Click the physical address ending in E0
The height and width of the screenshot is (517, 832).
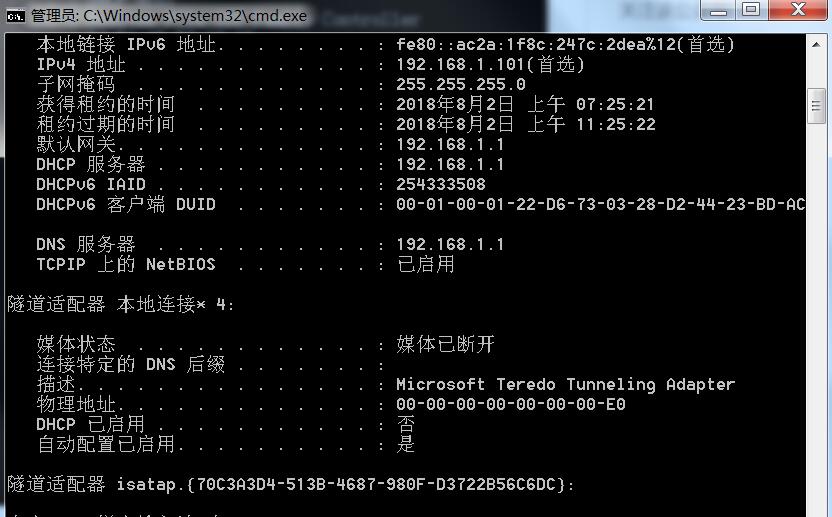[x=510, y=404]
